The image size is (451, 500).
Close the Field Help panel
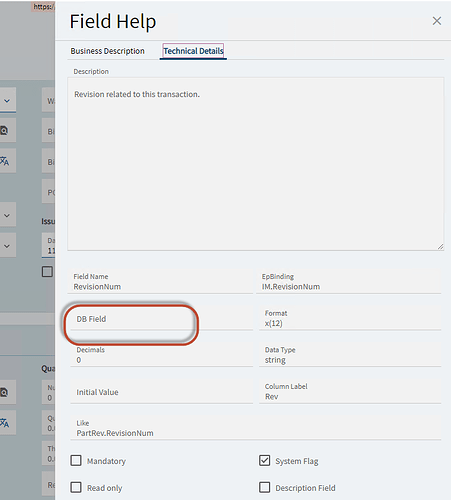pyautogui.click(x=437, y=21)
